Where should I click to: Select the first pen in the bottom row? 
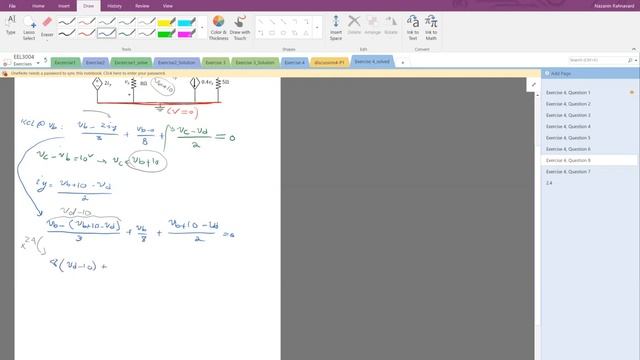pyautogui.click(x=67, y=33)
